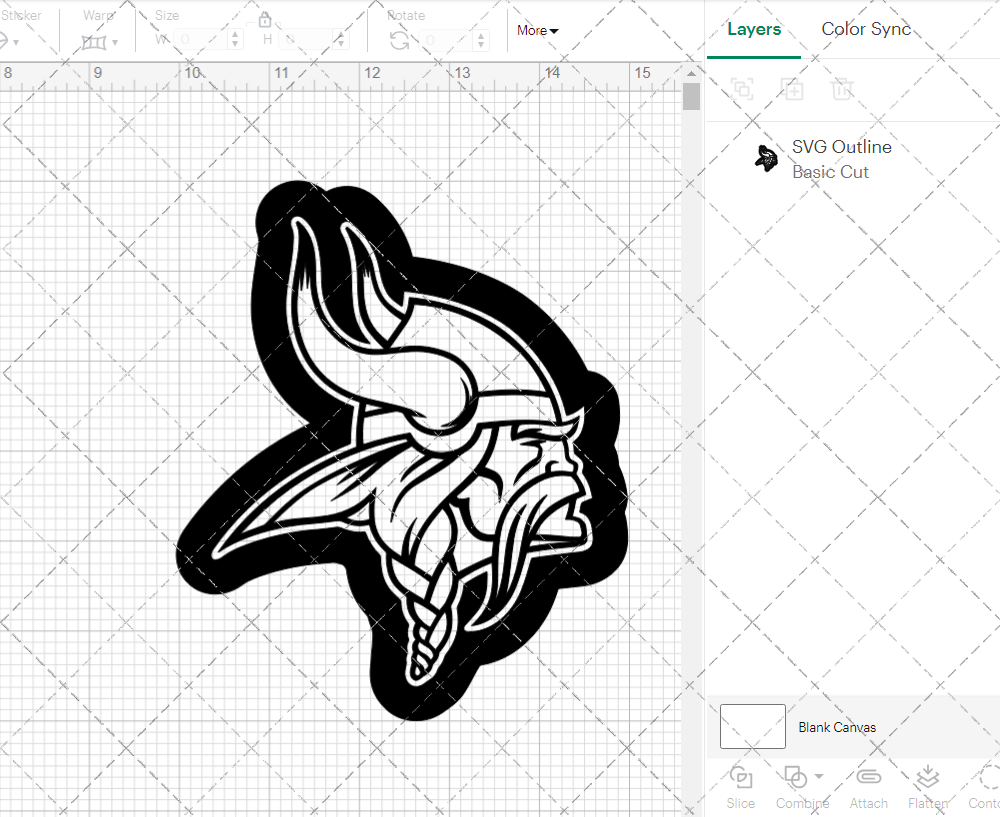Screen dimensions: 1000x817
Task: Switch to the Color Sync tab
Action: click(866, 29)
